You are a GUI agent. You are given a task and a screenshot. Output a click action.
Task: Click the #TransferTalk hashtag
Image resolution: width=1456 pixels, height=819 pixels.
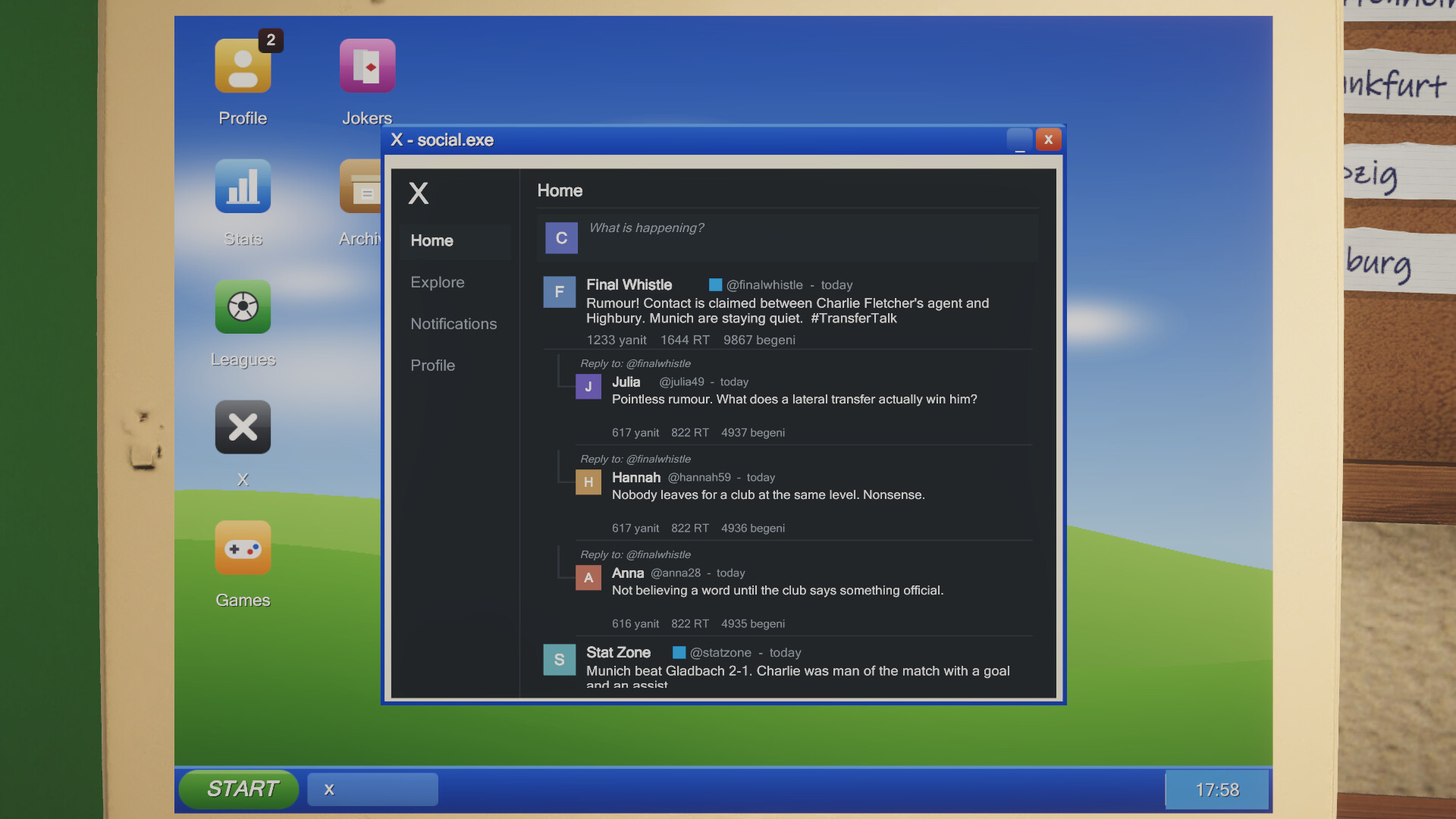tap(854, 319)
